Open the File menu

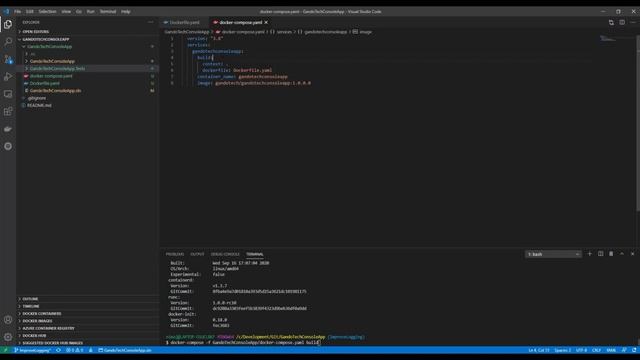pyautogui.click(x=18, y=11)
